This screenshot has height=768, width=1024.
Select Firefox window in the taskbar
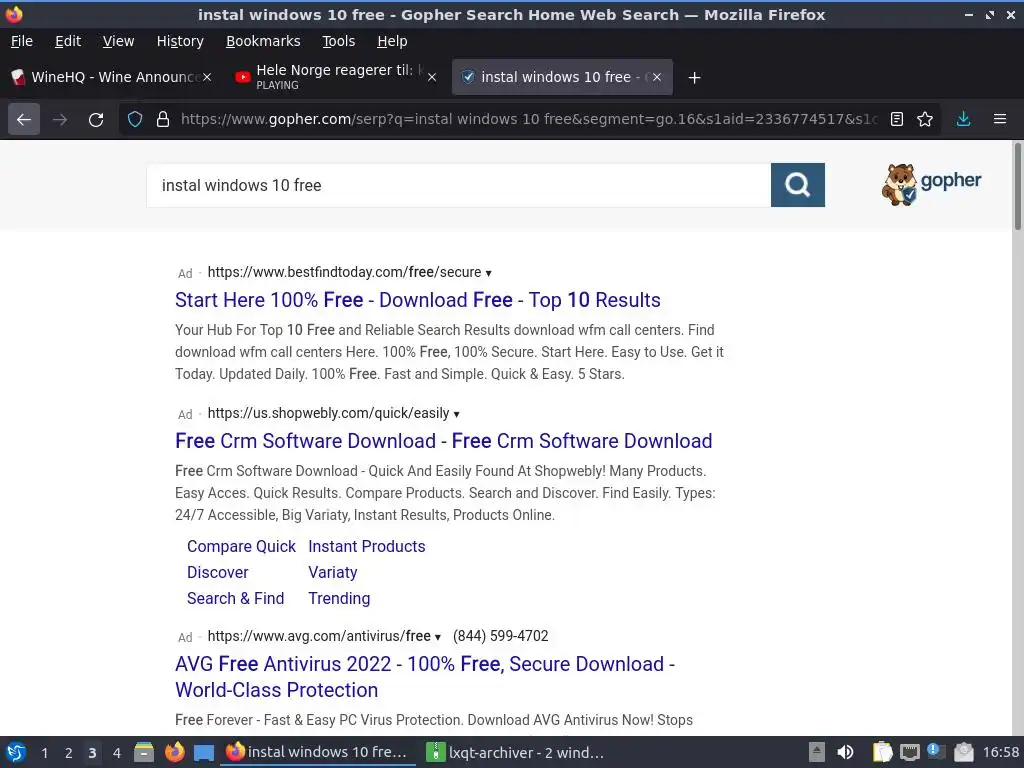coord(318,752)
